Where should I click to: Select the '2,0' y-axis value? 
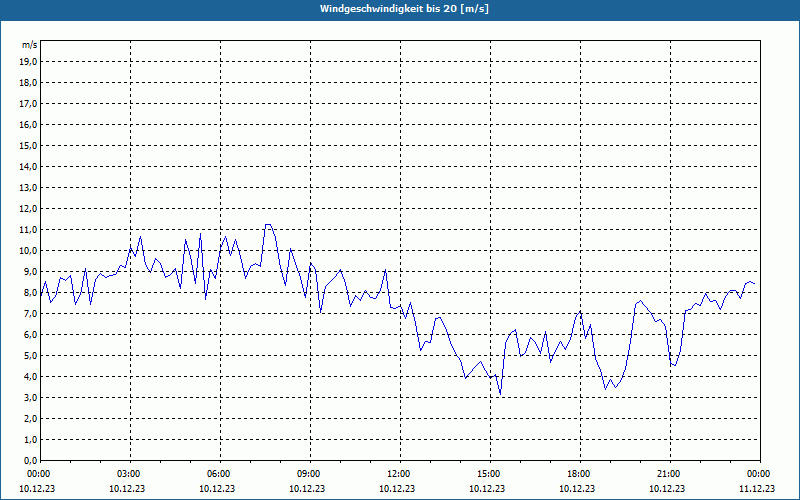[30, 419]
